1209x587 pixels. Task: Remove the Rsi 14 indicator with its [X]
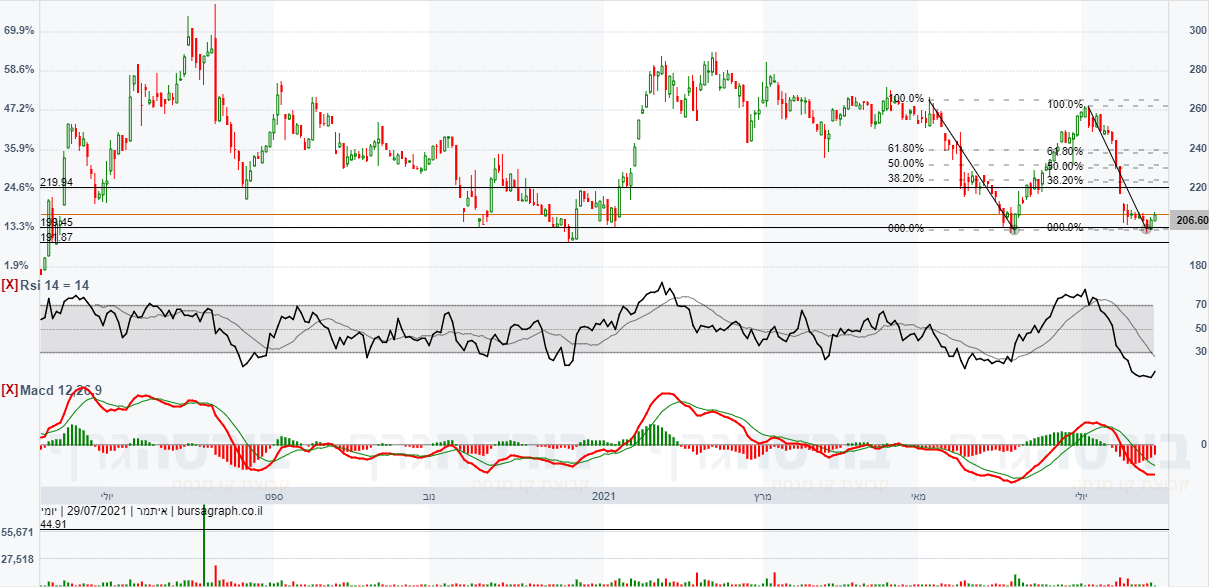point(9,285)
